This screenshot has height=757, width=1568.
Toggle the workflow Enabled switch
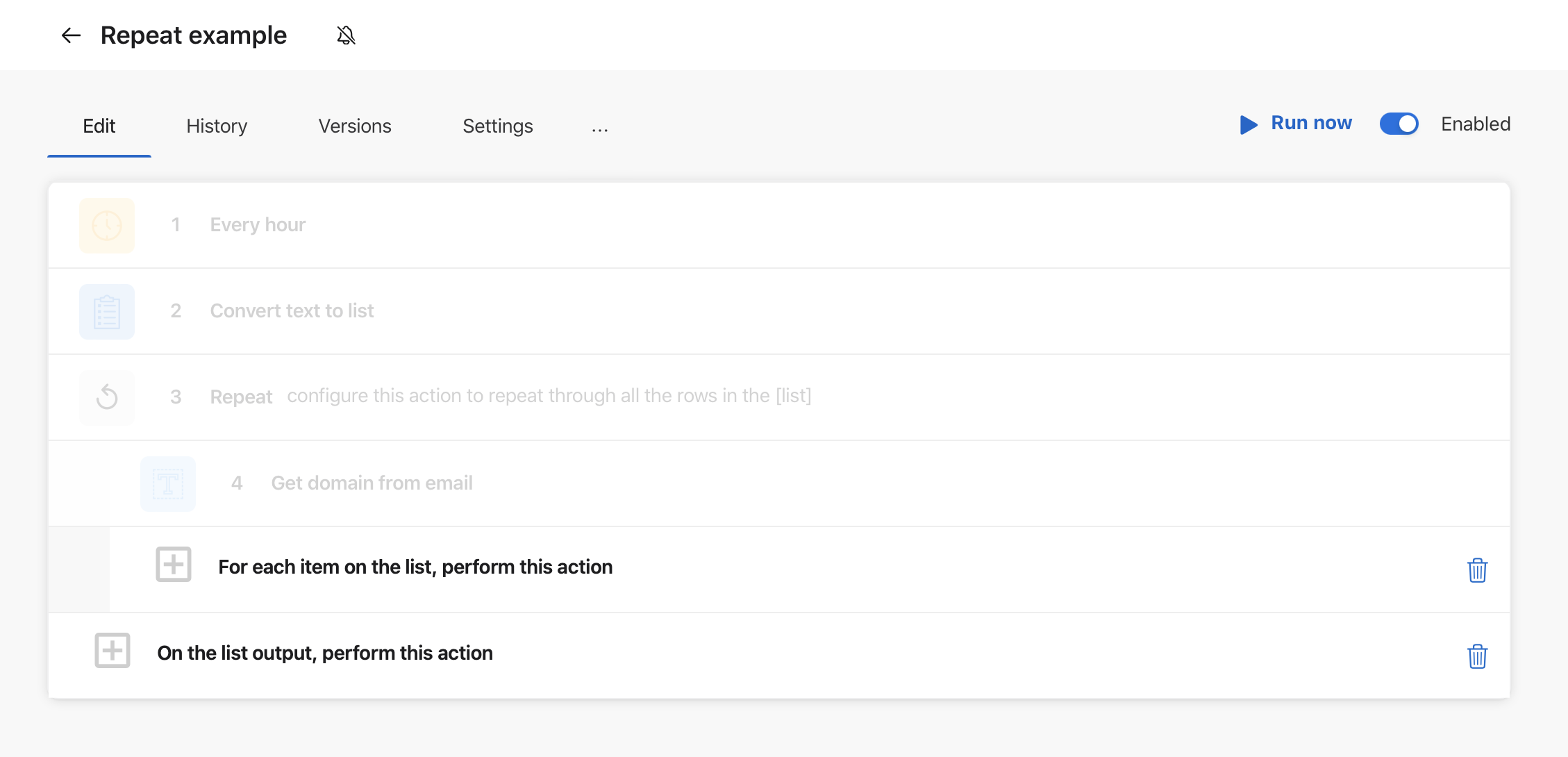coord(1400,123)
